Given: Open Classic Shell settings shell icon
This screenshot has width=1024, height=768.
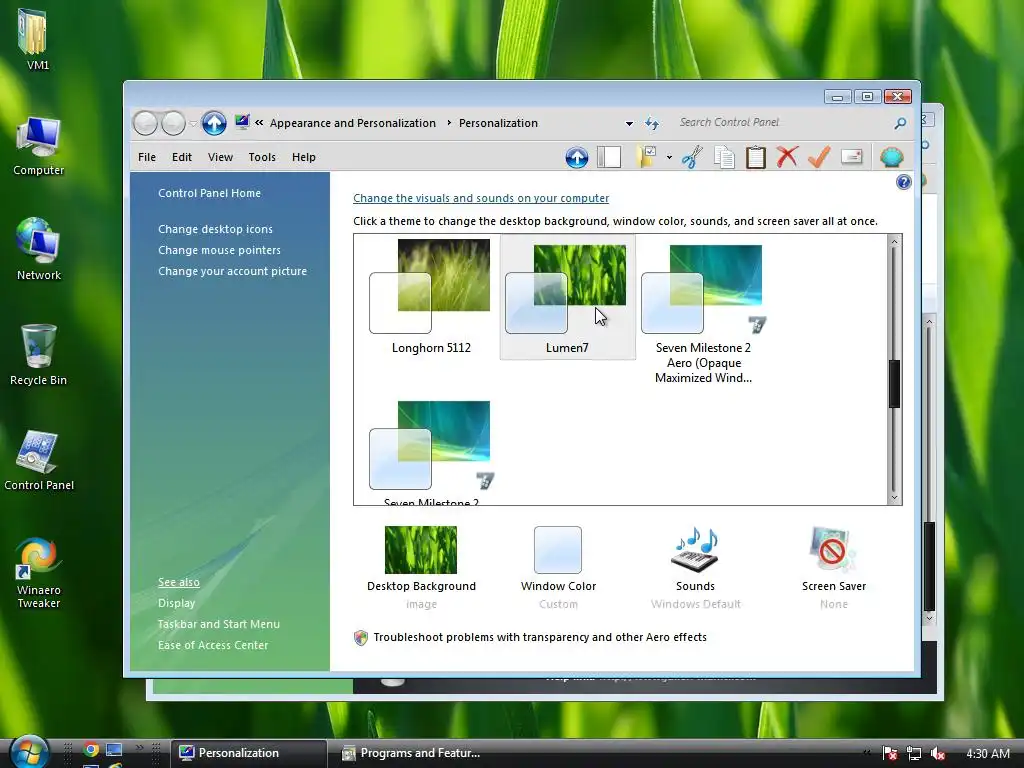Looking at the screenshot, I should [891, 157].
